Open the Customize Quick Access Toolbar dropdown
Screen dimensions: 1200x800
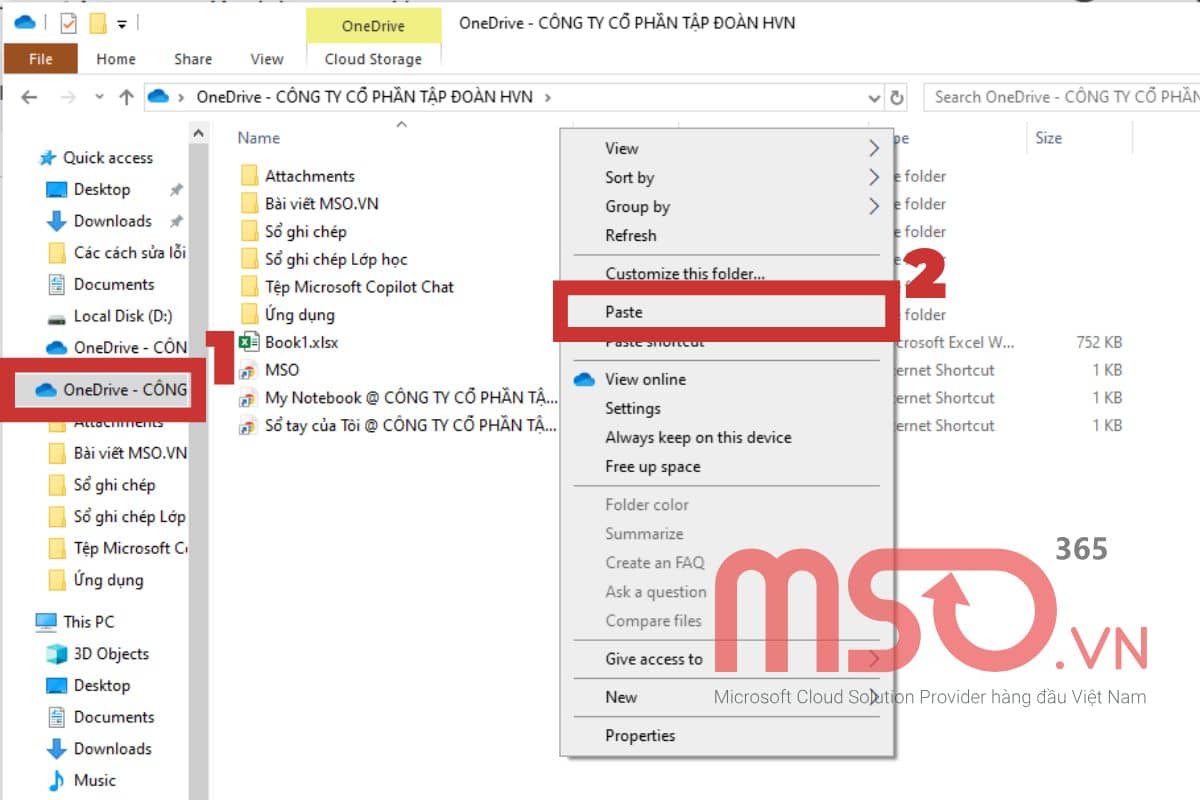[121, 22]
